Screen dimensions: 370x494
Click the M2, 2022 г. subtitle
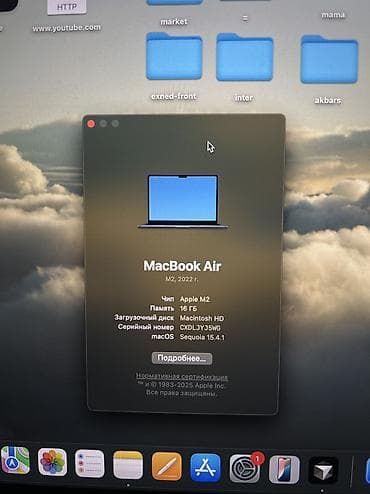point(182,279)
